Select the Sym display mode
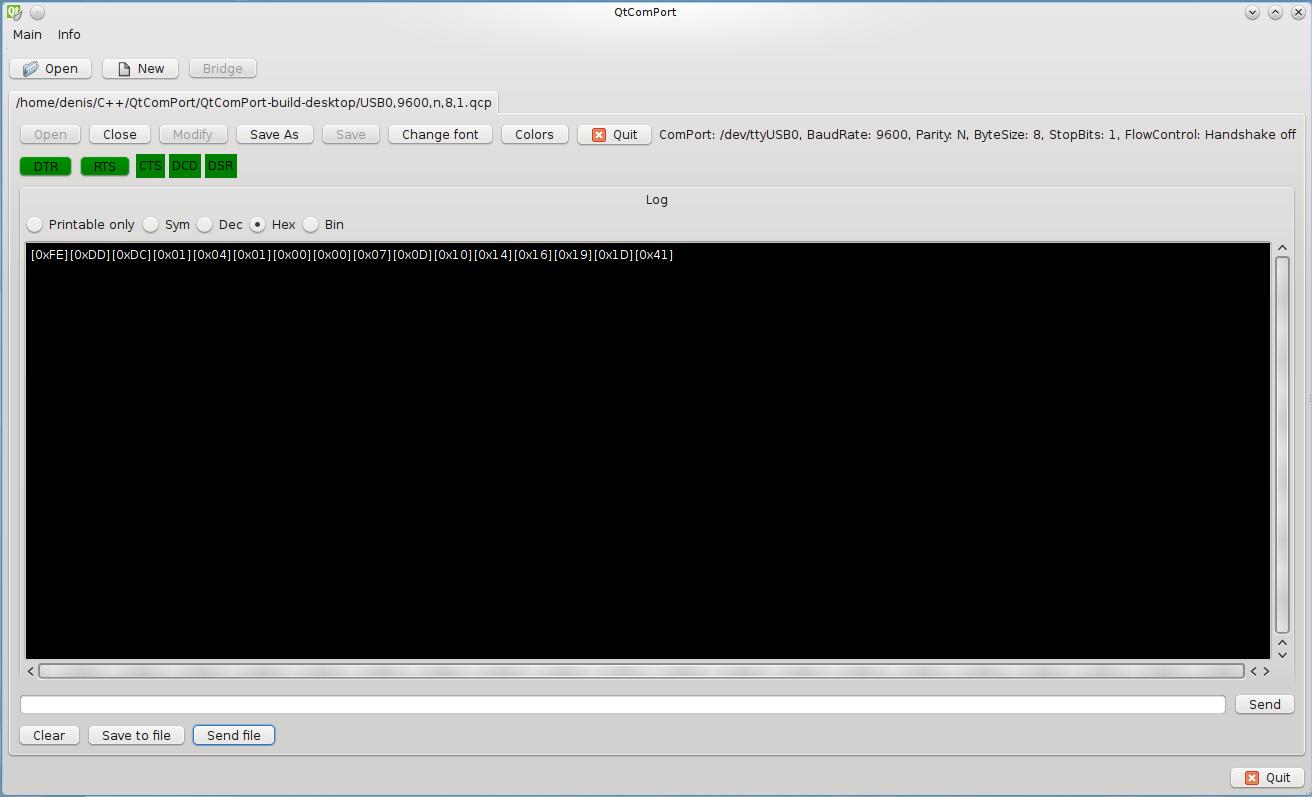 click(166, 224)
